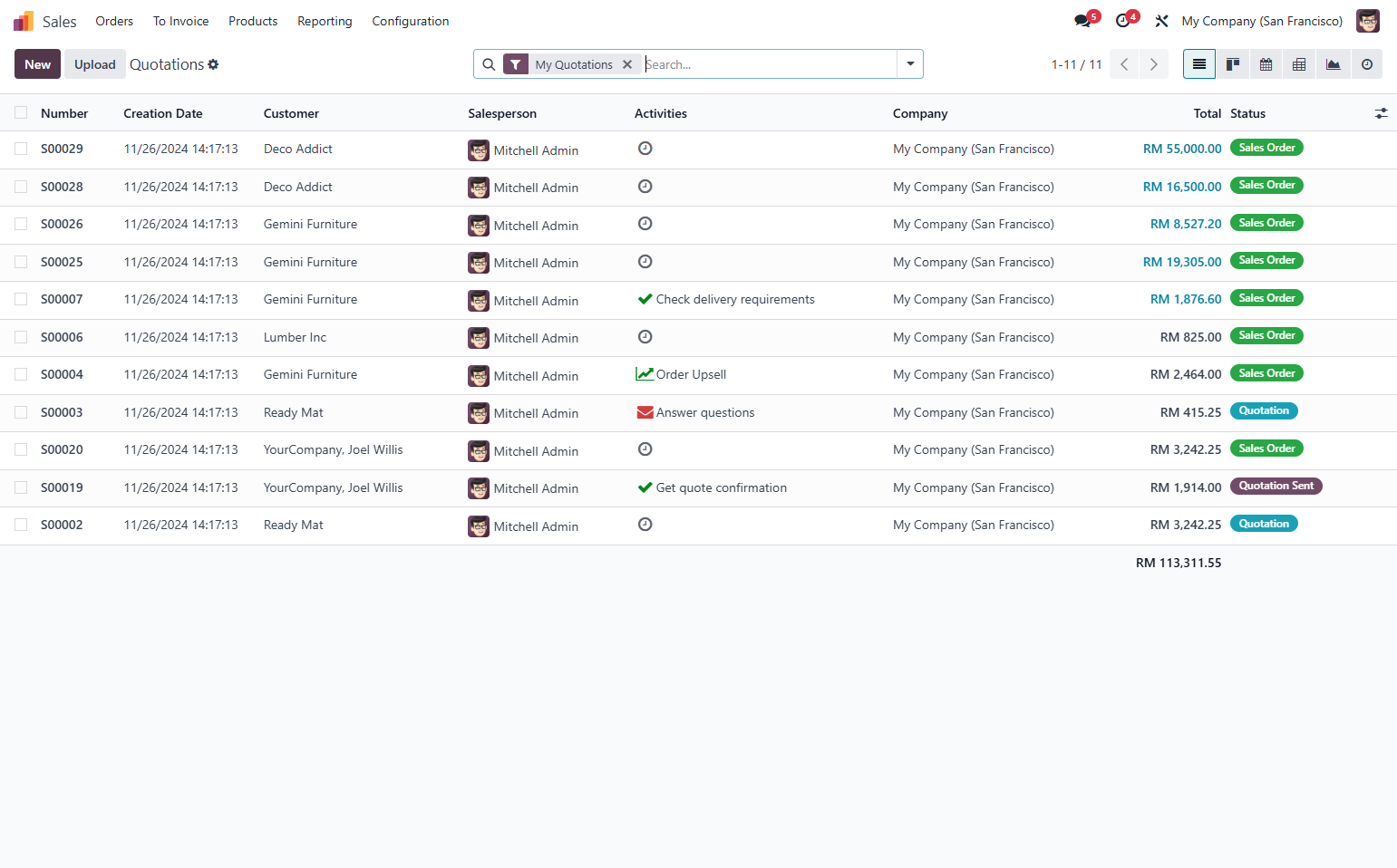Schedule an activity for order S00029
Image resolution: width=1397 pixels, height=868 pixels.
click(x=645, y=149)
